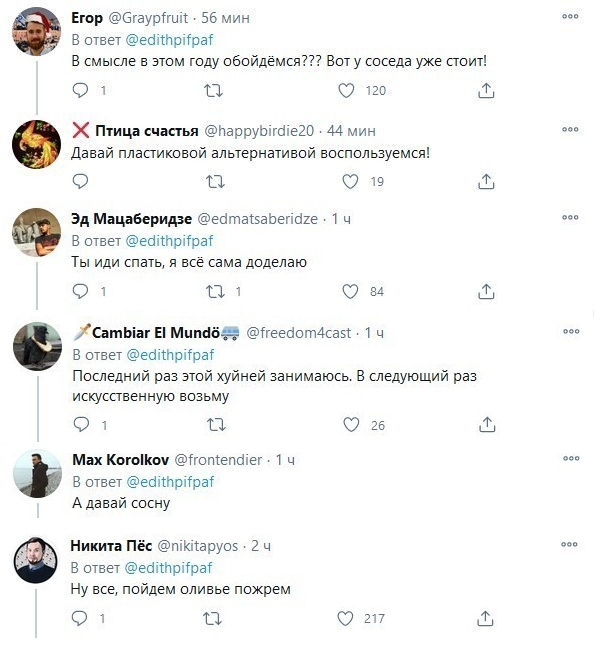Retweet Егор's reply about the neighbor

pyautogui.click(x=214, y=90)
